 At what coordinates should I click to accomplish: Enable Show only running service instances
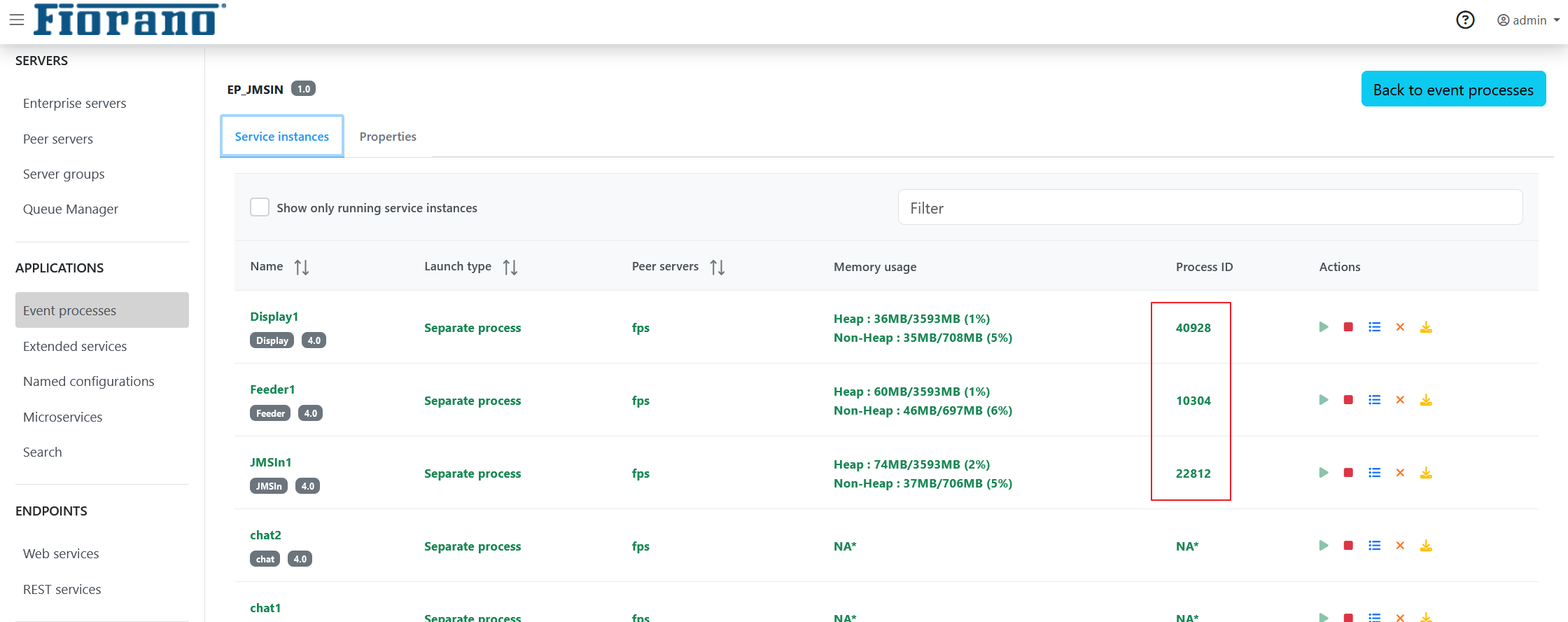click(260, 207)
